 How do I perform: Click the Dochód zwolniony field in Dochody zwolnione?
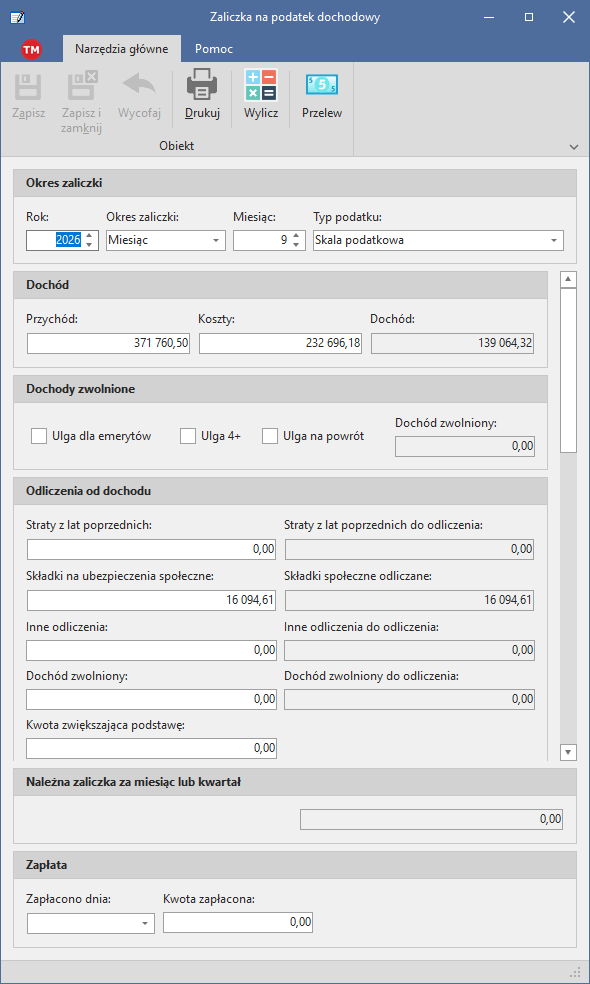[465, 447]
